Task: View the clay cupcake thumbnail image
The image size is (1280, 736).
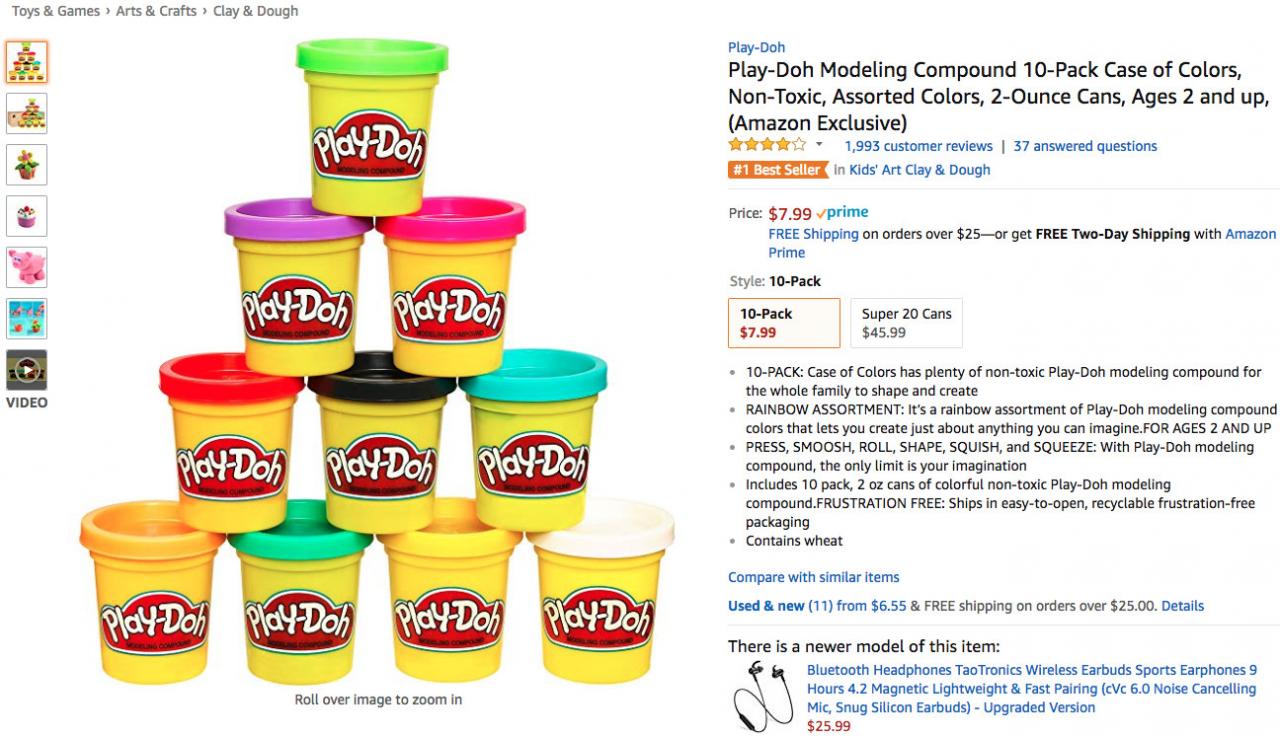Action: click(27, 216)
